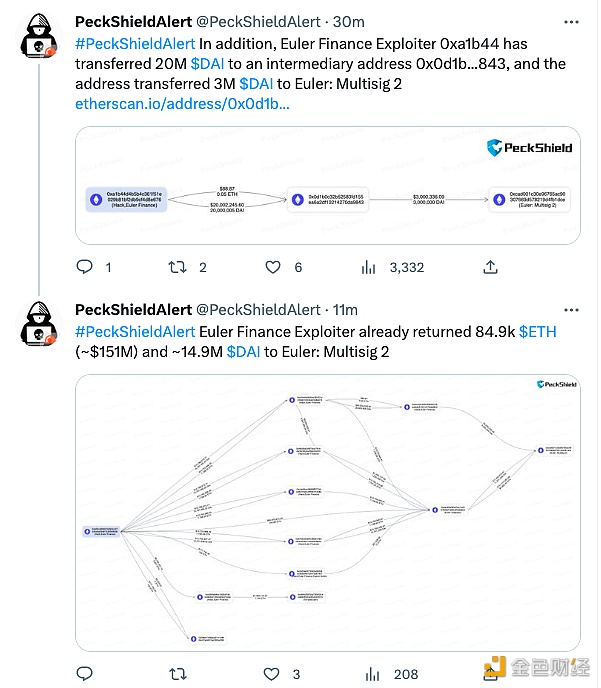This screenshot has width=601, height=688.
Task: Open the first tweet's transfer flow image
Action: click(x=331, y=185)
